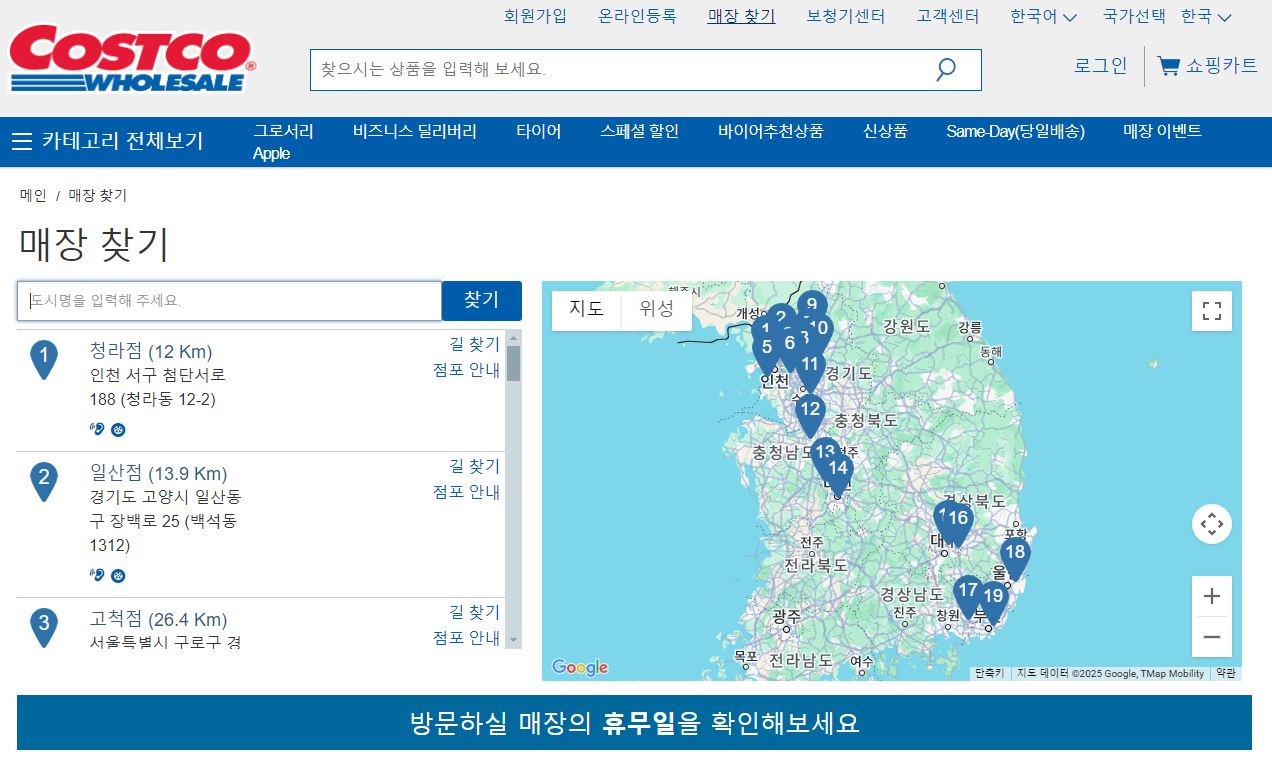
Task: Open the 바이어추천상품 menu
Action: coord(771,131)
